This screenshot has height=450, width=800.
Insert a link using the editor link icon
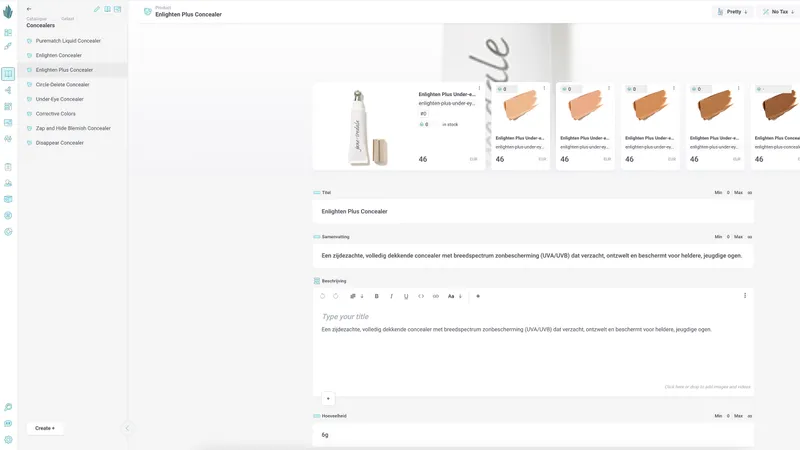tap(435, 296)
